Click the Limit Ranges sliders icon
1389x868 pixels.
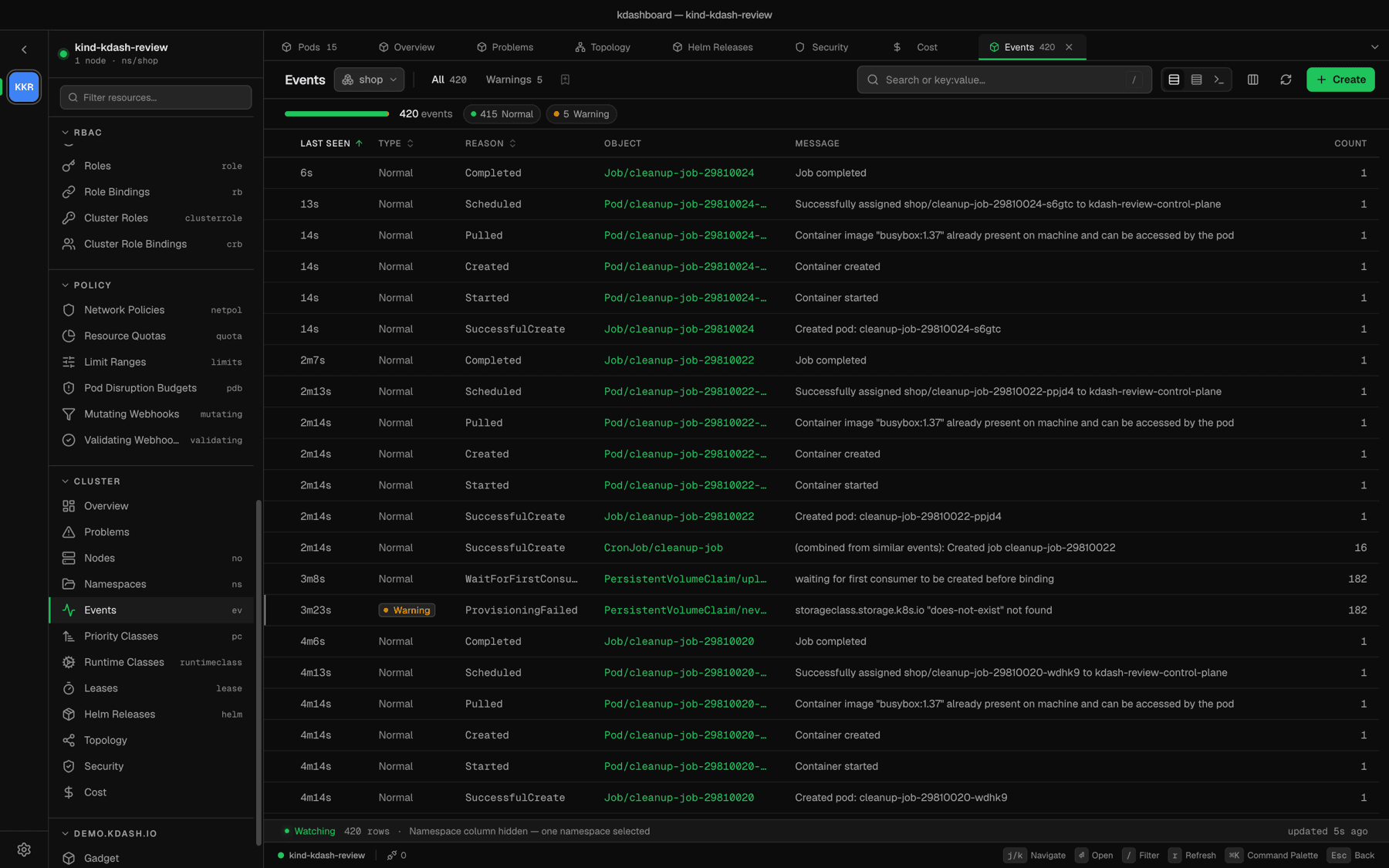[x=69, y=362]
